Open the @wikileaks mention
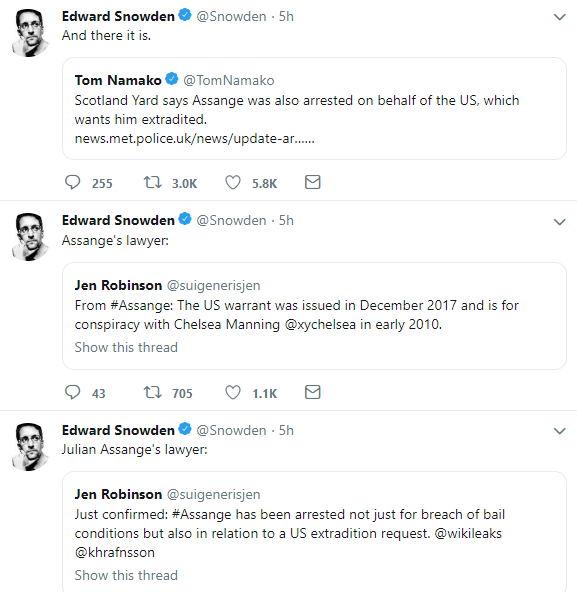The height and width of the screenshot is (592, 577). click(468, 533)
